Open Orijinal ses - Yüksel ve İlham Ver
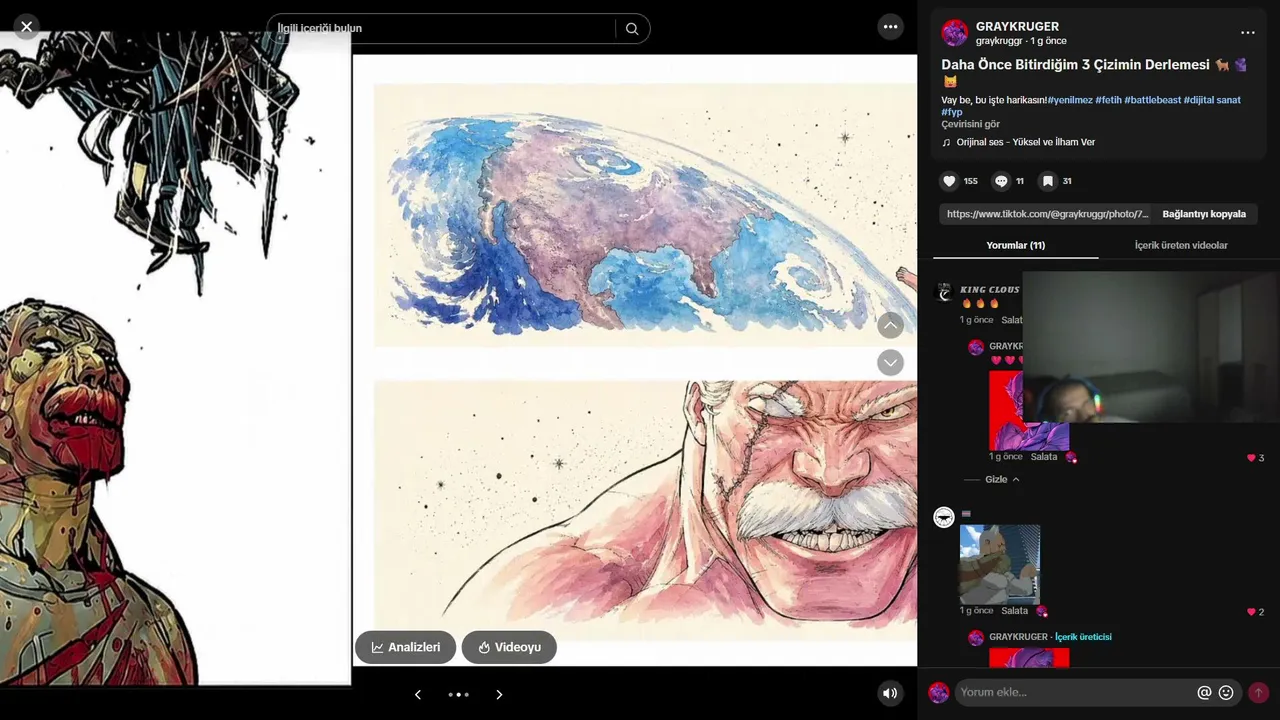 click(x=1025, y=142)
